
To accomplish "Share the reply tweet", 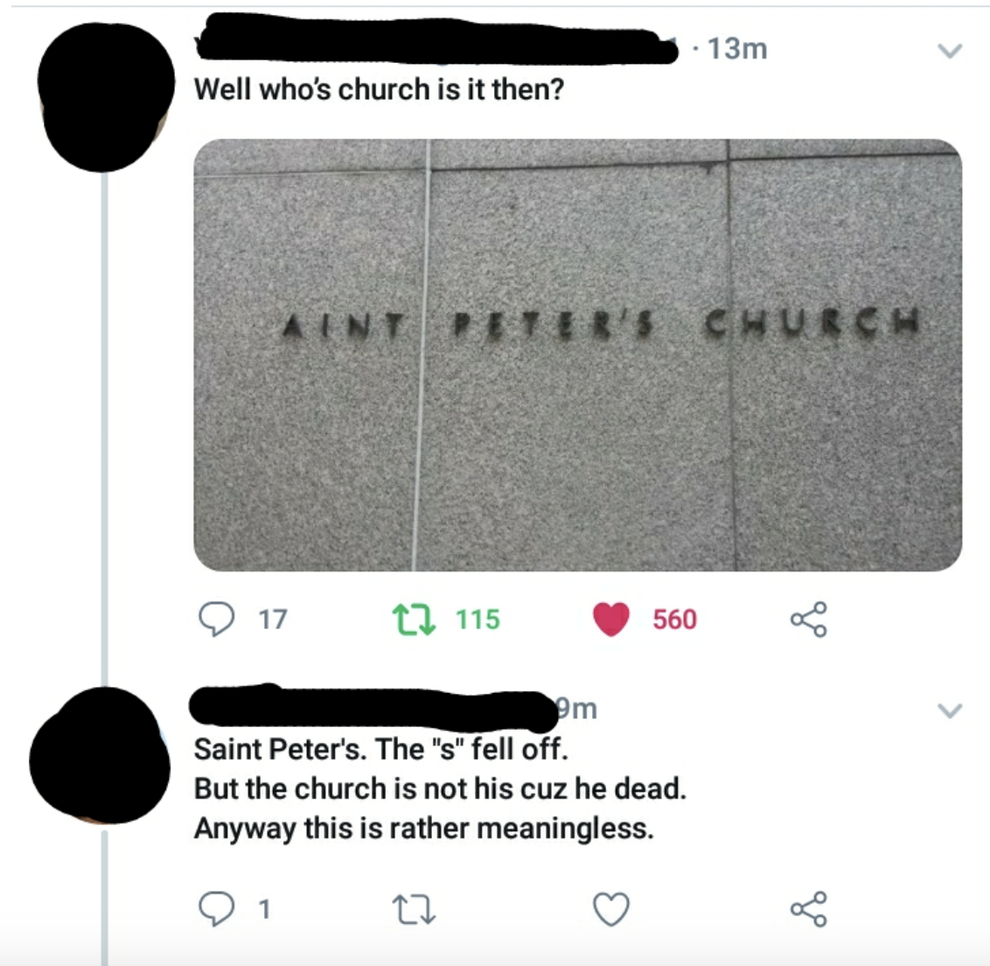I will pyautogui.click(x=811, y=910).
